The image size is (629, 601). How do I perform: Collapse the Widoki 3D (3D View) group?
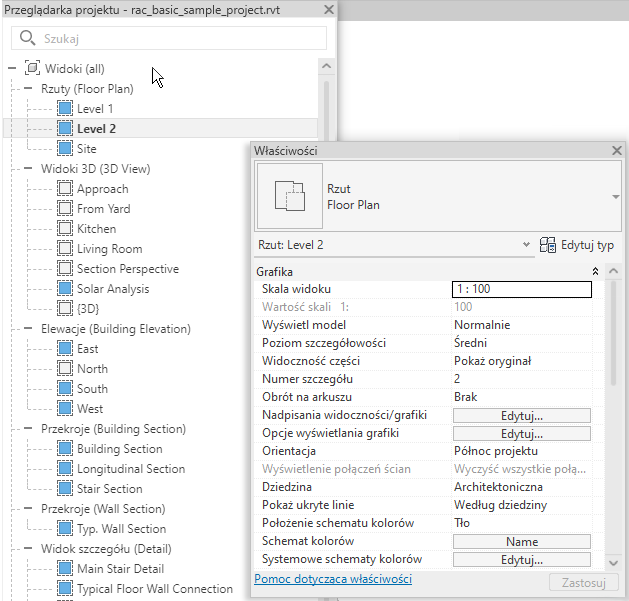pyautogui.click(x=28, y=169)
